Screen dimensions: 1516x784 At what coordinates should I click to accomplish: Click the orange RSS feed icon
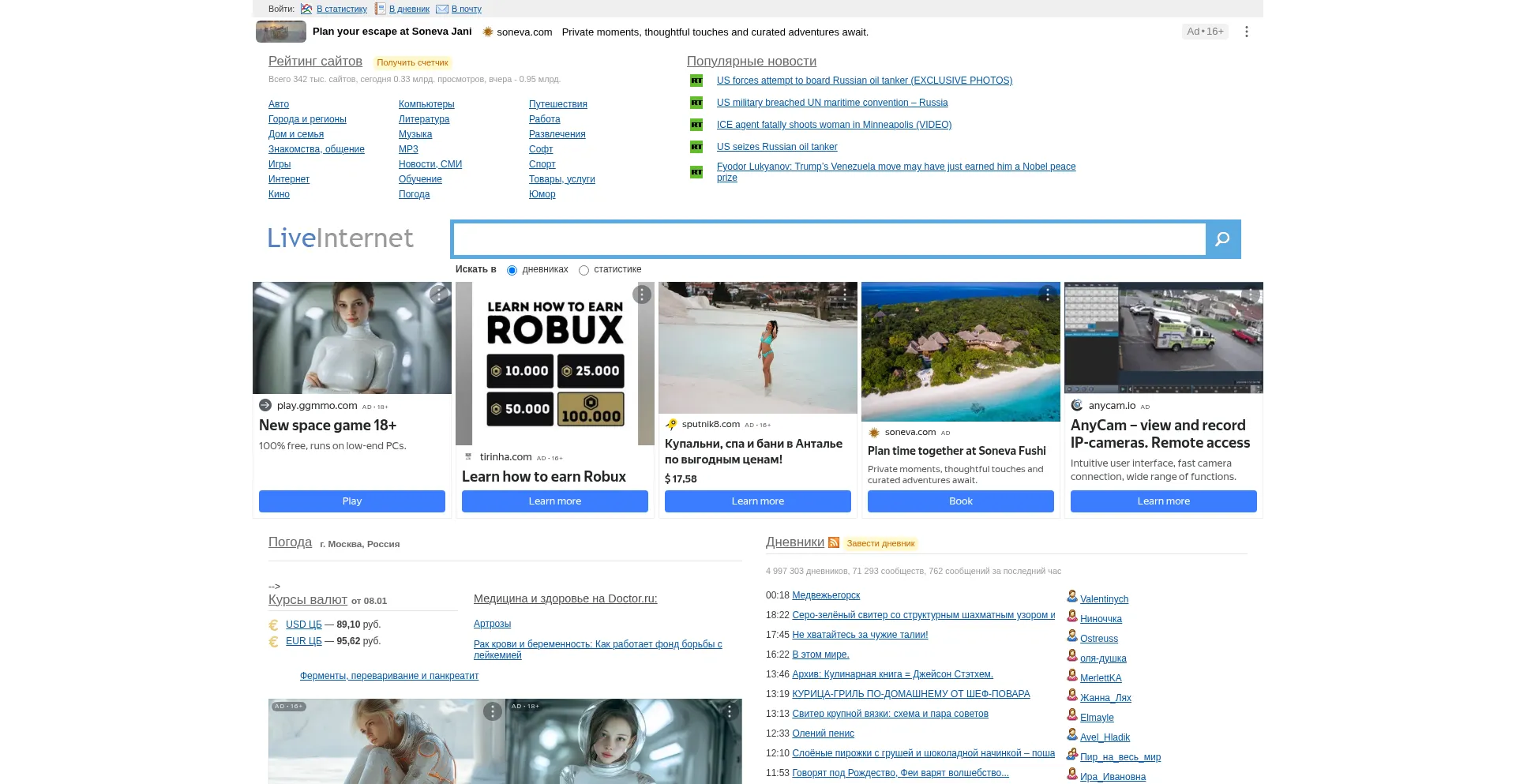click(834, 542)
